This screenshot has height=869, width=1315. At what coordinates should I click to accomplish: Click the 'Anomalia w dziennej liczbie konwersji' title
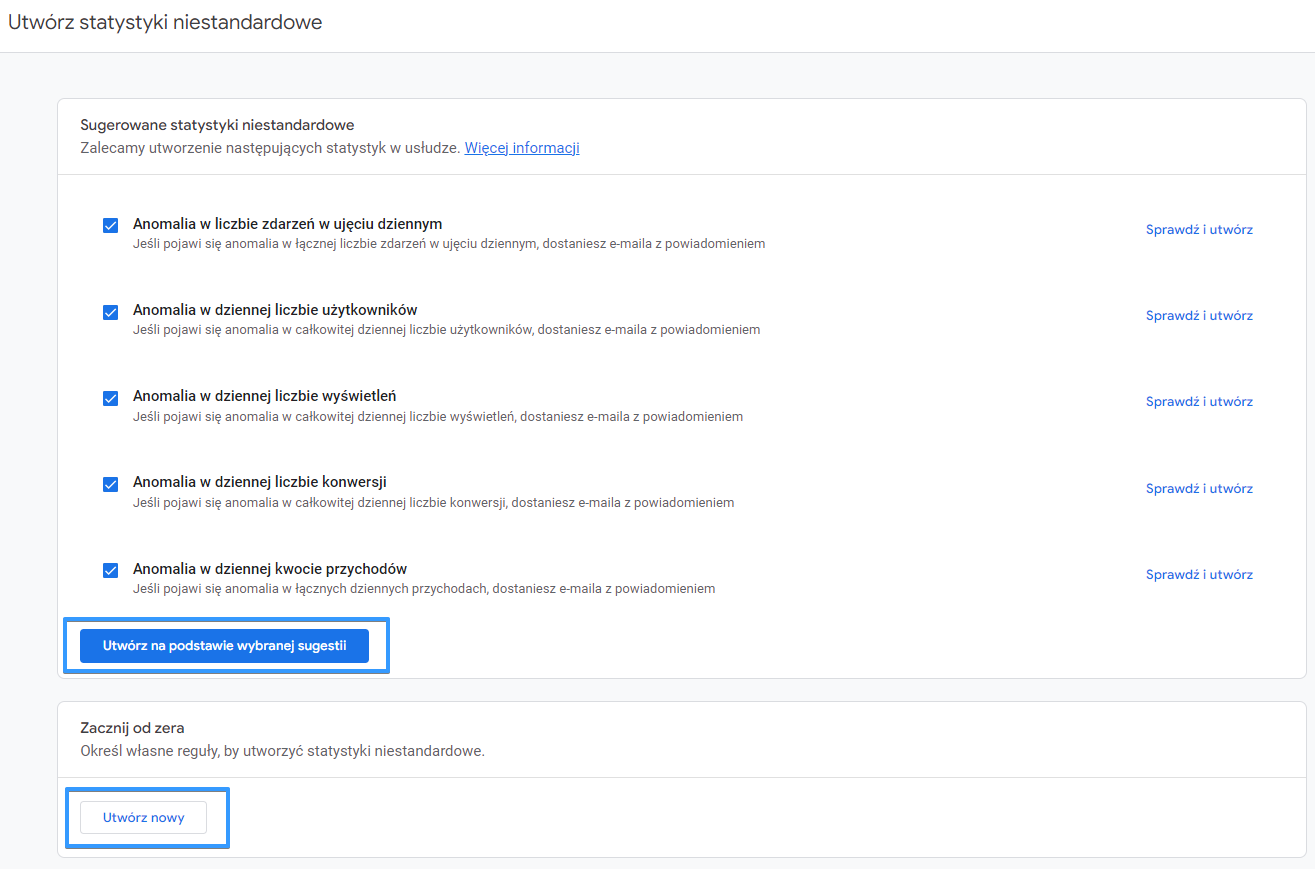coord(260,482)
